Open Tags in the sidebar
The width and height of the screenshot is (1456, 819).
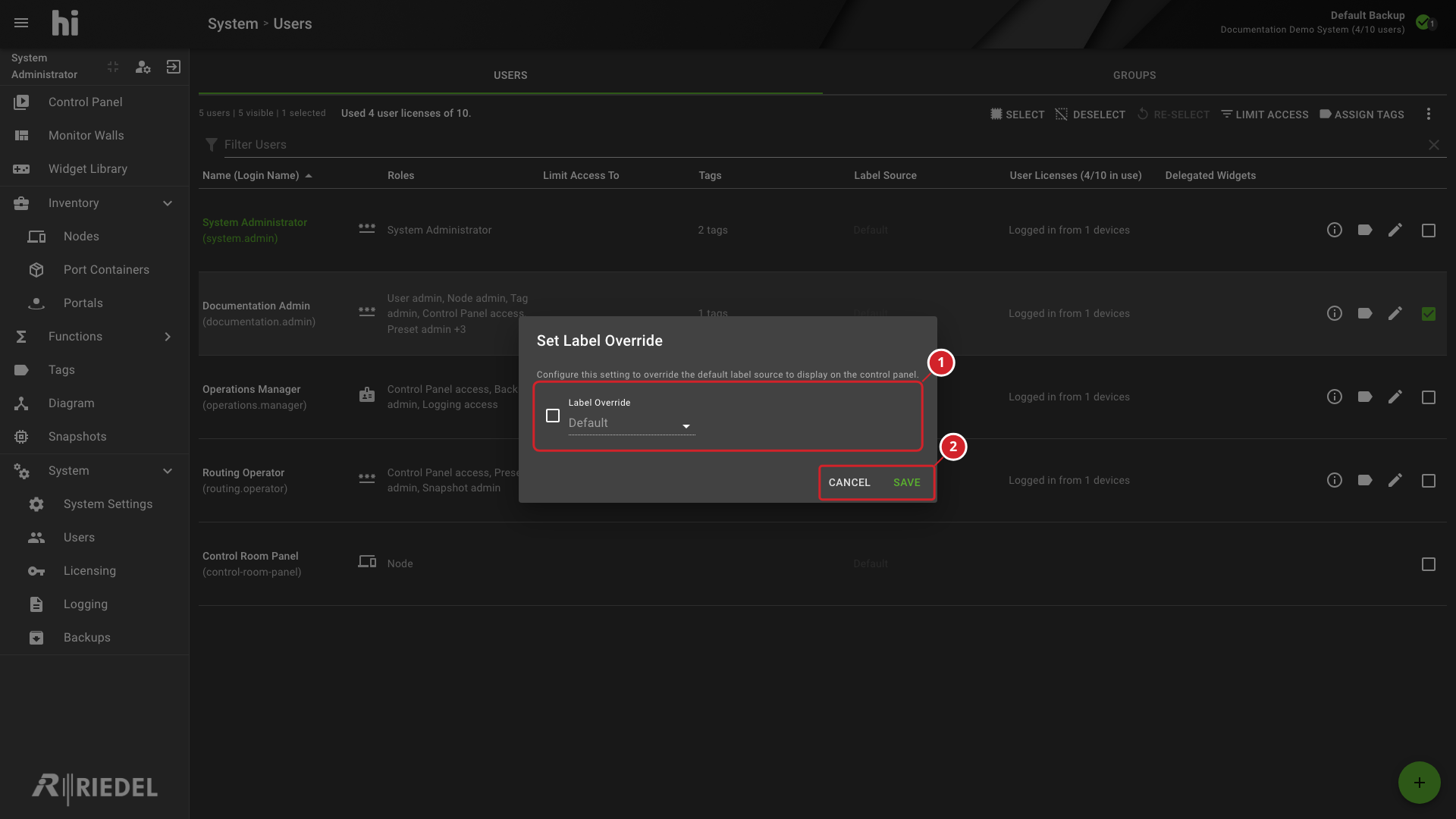coord(94,370)
